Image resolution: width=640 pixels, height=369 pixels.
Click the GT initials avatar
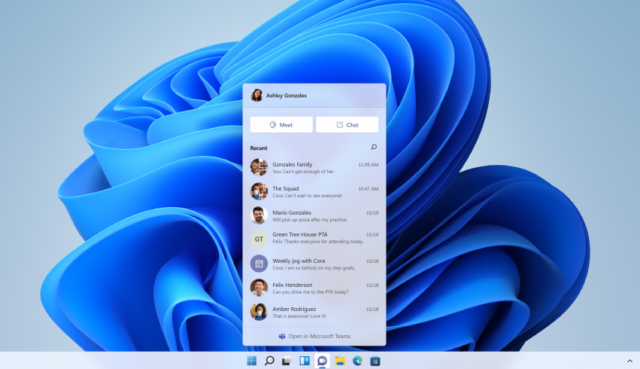click(x=259, y=239)
